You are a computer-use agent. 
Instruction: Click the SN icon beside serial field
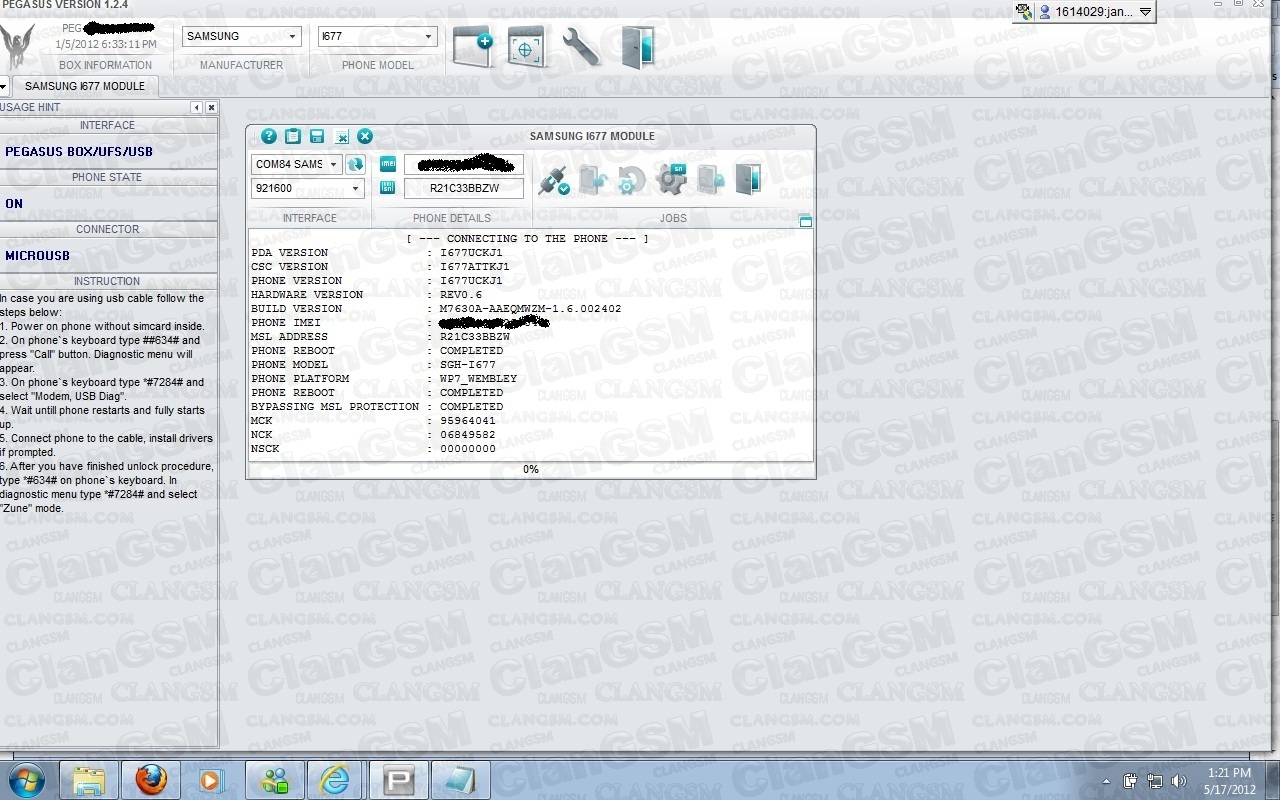(388, 187)
